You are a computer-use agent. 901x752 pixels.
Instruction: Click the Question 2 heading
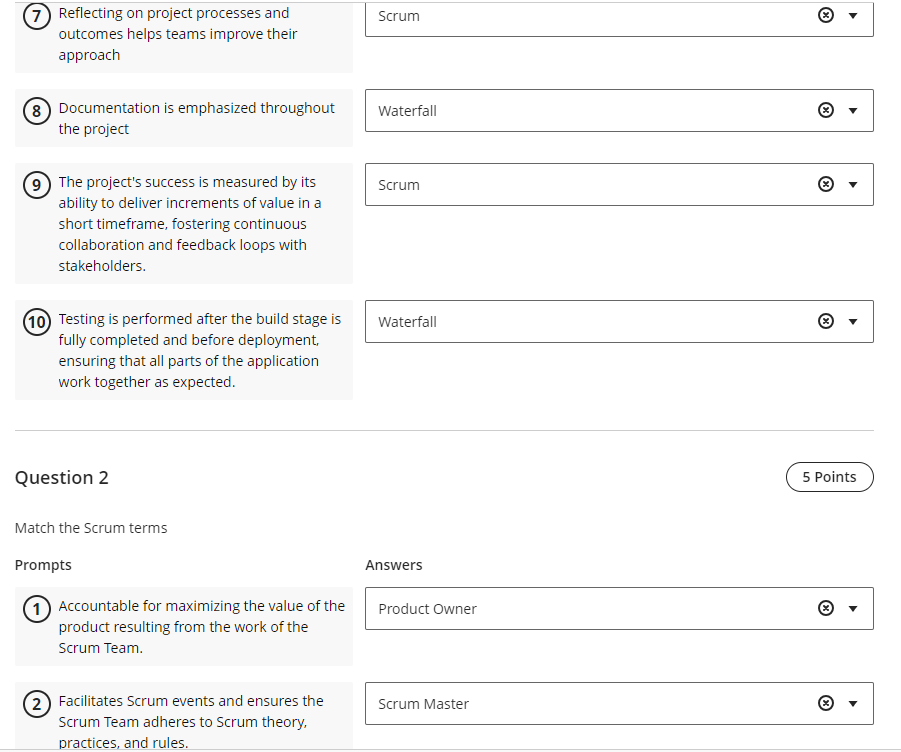pyautogui.click(x=61, y=477)
